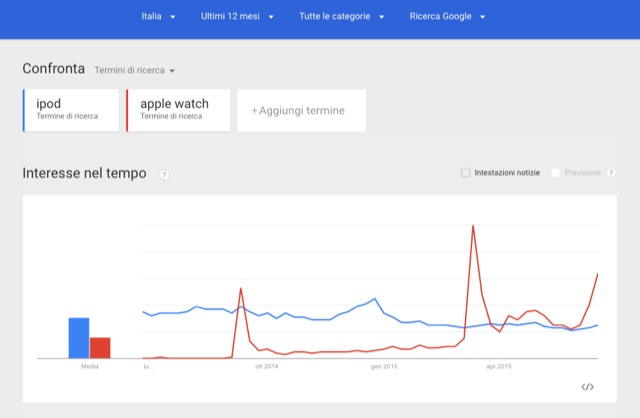Click the red apple watch average bar
This screenshot has height=418, width=640.
tap(100, 347)
